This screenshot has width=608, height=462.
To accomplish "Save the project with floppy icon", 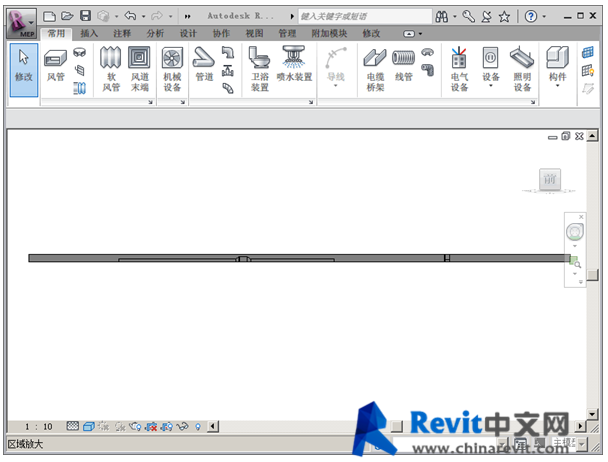I will click(x=85, y=16).
